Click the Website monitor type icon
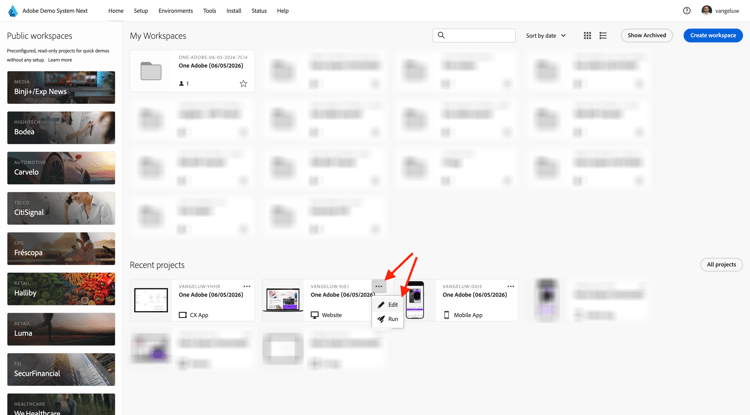This screenshot has height=415, width=750. (314, 315)
